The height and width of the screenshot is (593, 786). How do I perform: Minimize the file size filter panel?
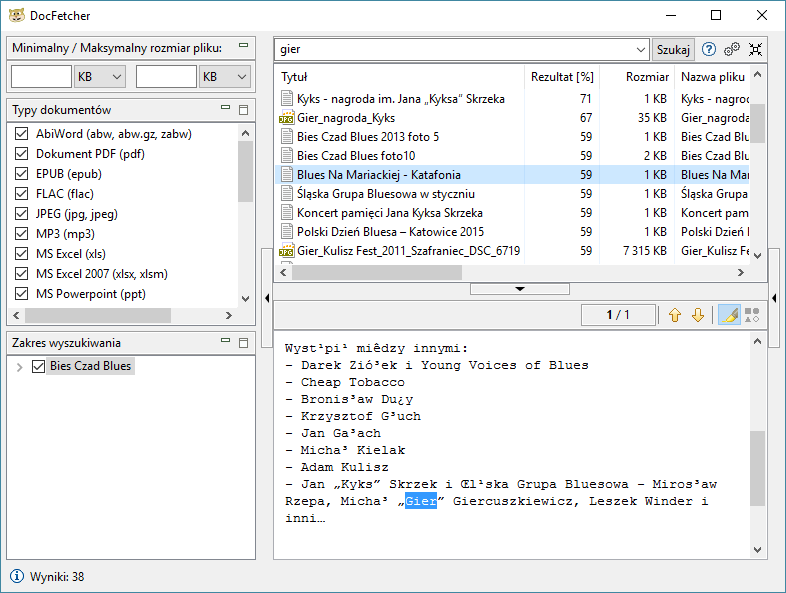(x=244, y=45)
